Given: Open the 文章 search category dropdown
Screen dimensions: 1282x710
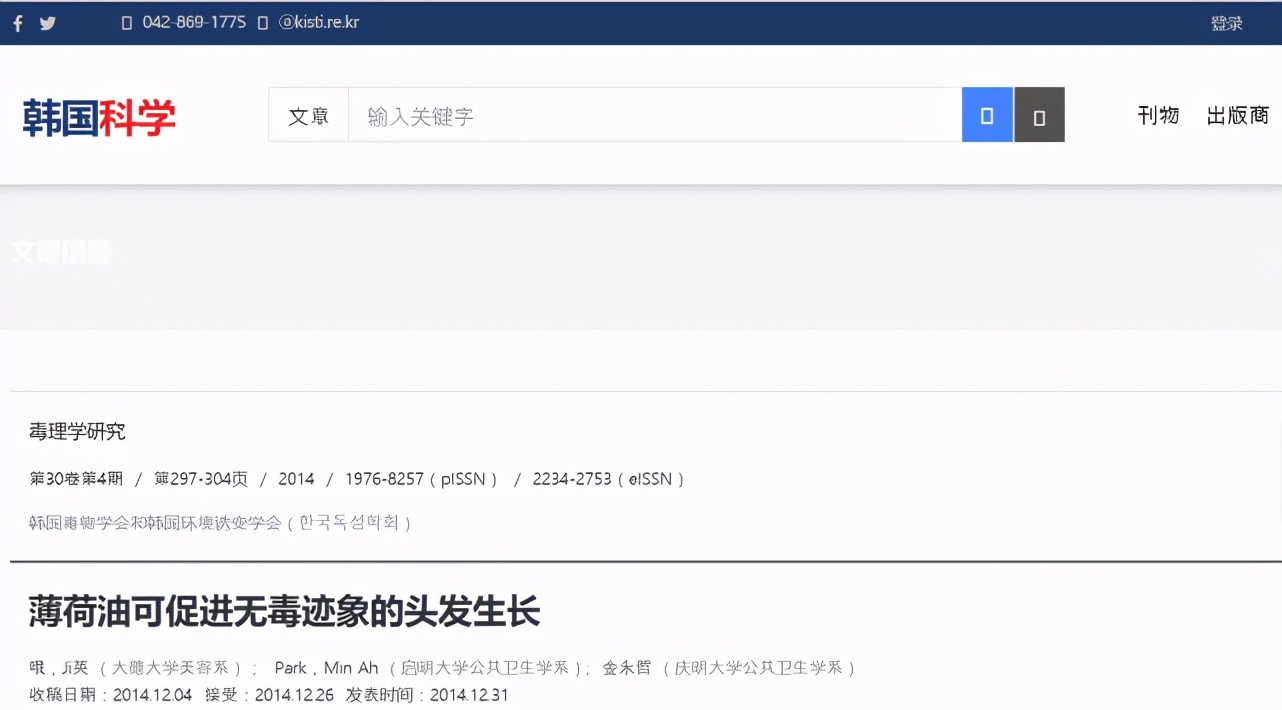Looking at the screenshot, I should pos(307,115).
